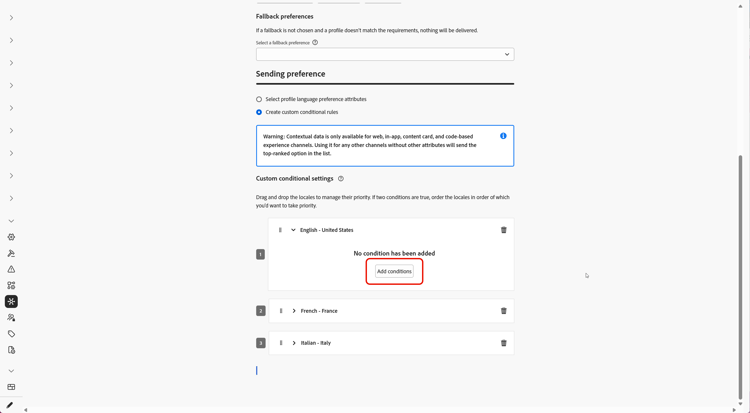Screen dimensions: 750x413
Task: Choose Create custom conditional rules radio
Action: click(259, 112)
